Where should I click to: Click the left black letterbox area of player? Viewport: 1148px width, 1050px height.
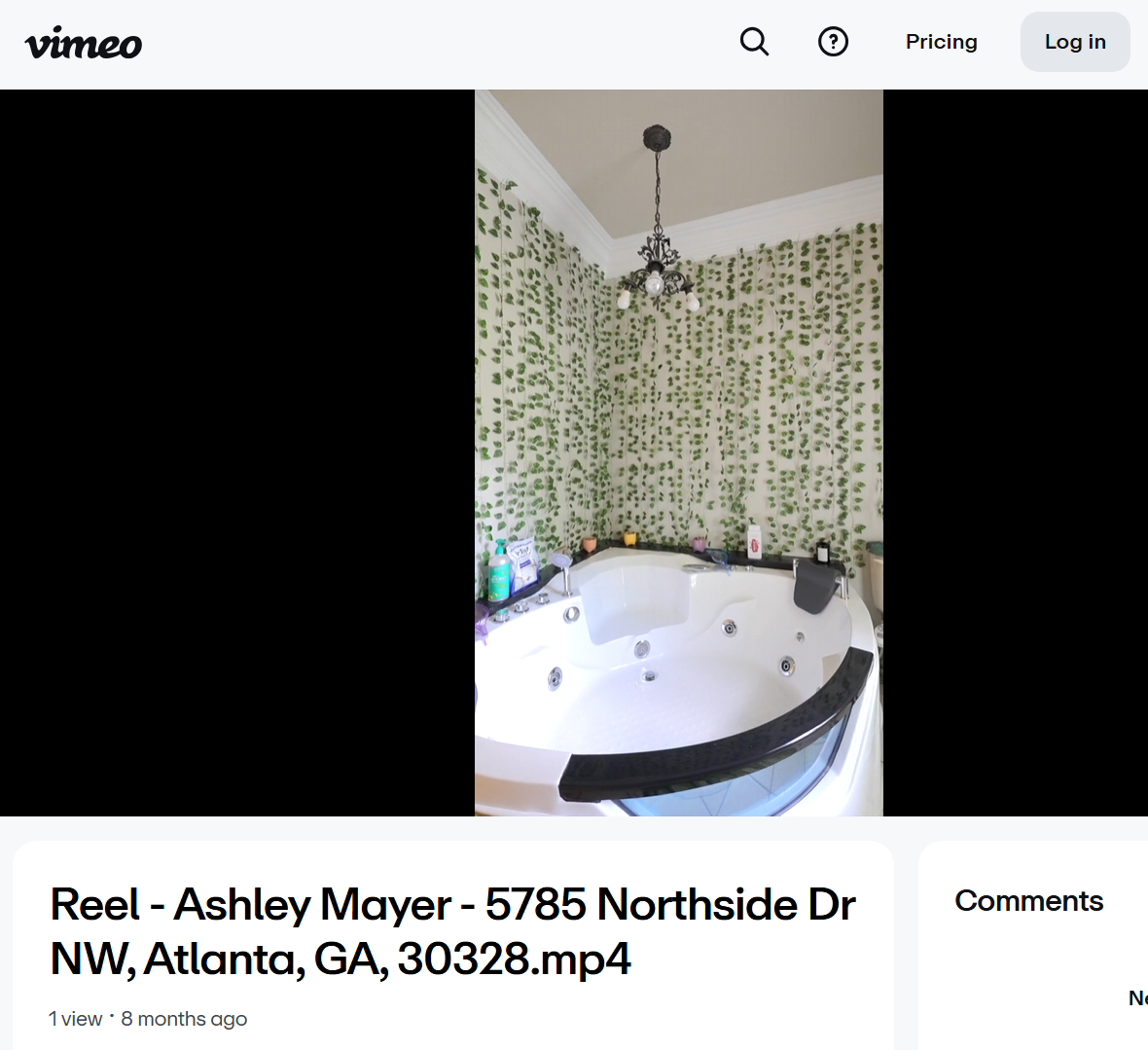click(237, 453)
